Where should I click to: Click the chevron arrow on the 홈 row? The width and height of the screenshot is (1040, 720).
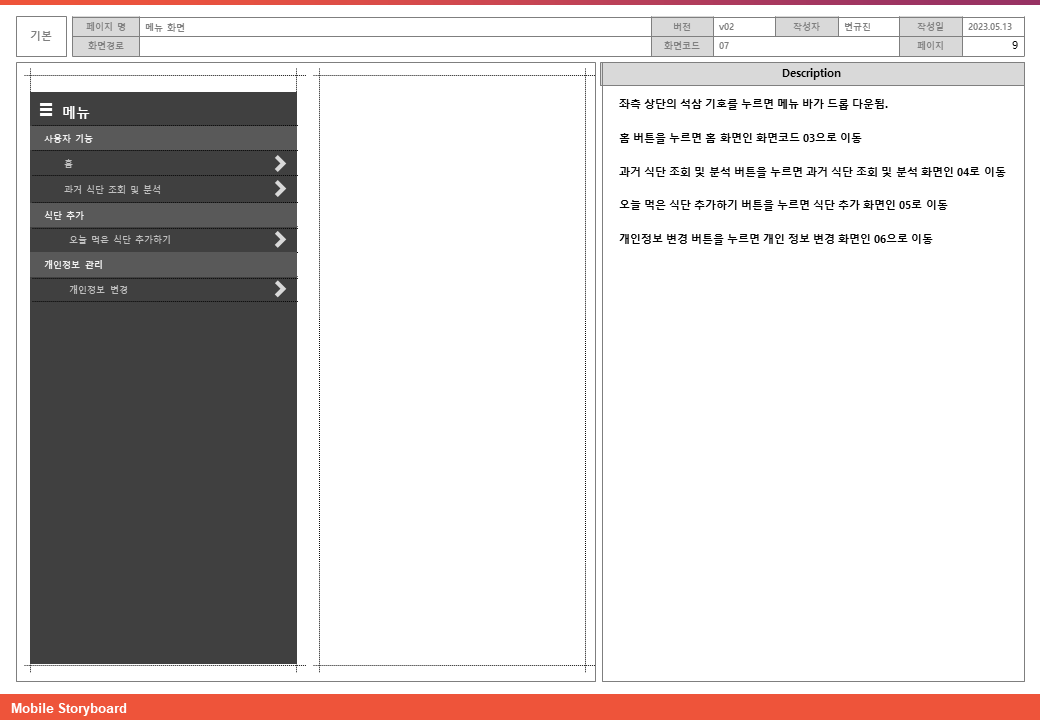click(x=281, y=164)
